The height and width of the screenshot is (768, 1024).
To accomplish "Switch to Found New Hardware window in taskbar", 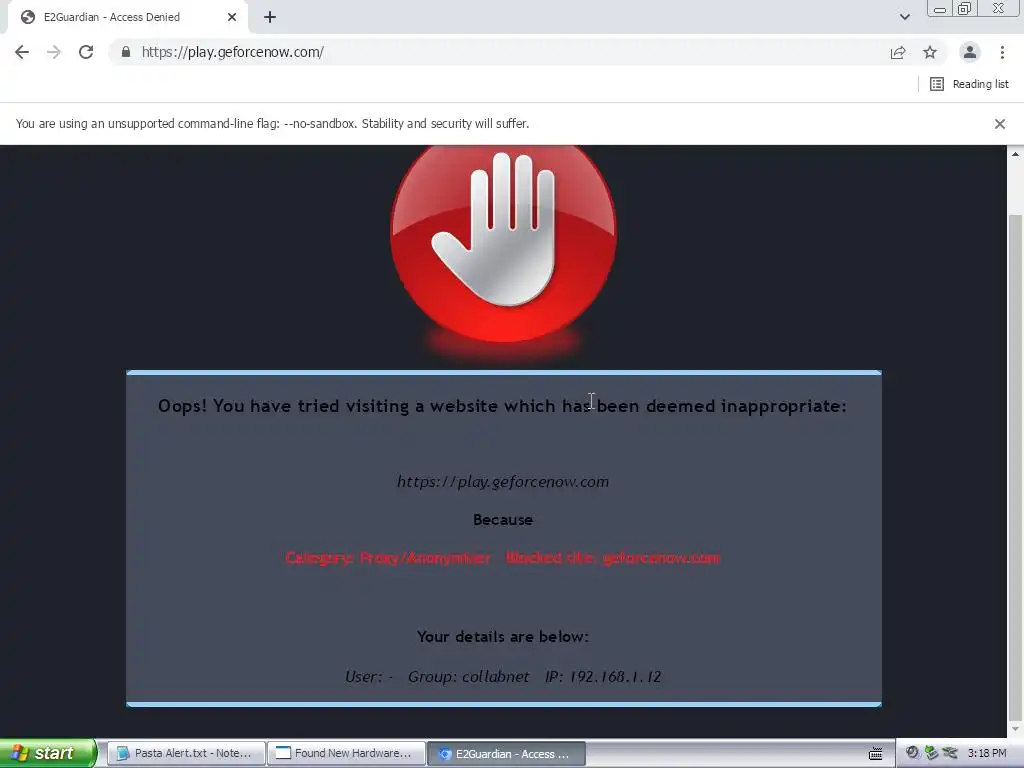I will click(346, 753).
